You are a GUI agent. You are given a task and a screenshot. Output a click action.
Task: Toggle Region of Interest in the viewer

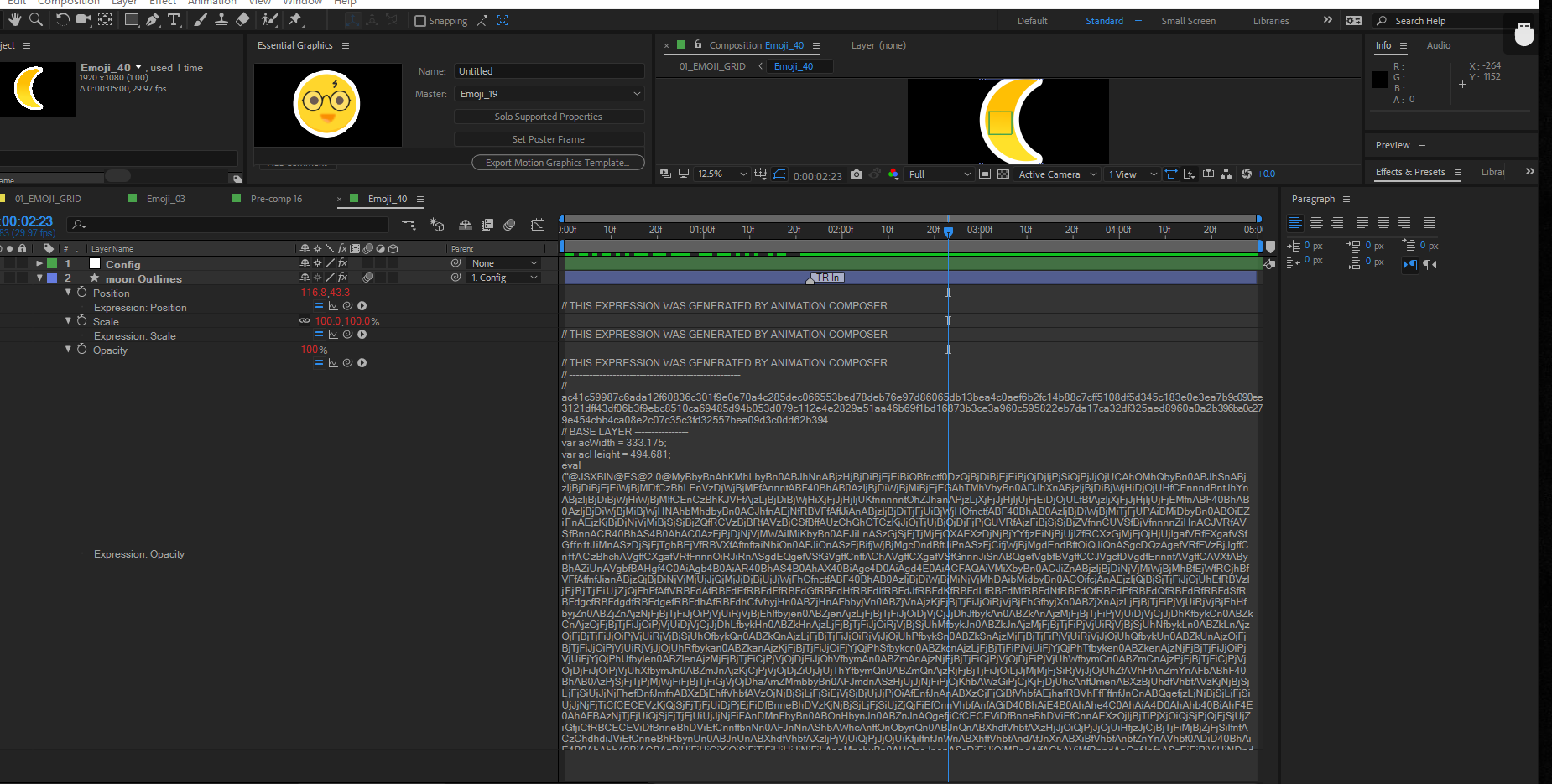985,174
